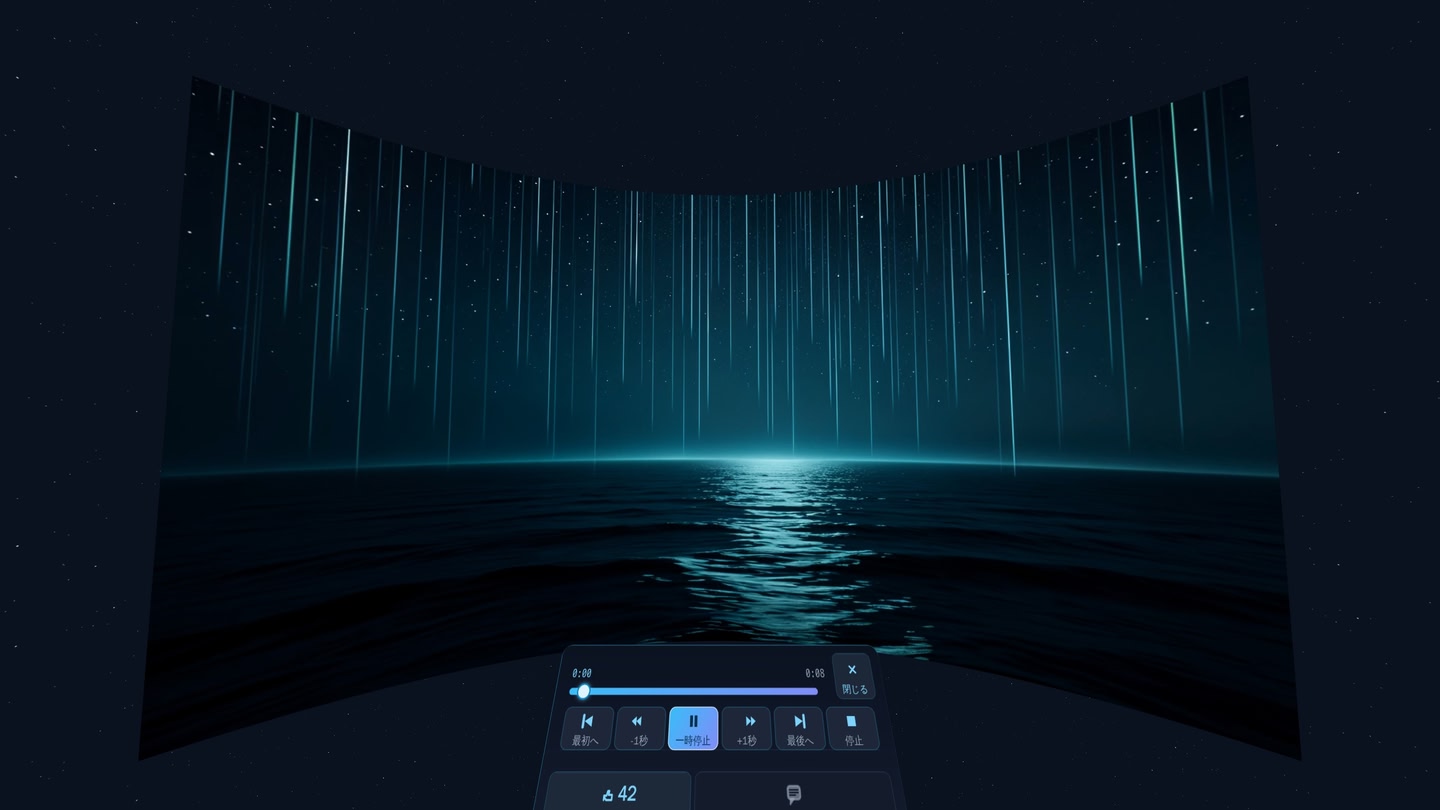Skip forward one second with +1秒
The height and width of the screenshot is (810, 1440).
coord(747,728)
